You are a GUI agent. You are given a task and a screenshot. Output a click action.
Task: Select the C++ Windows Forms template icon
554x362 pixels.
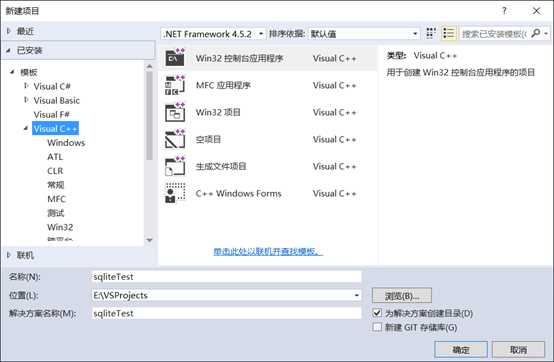click(175, 193)
